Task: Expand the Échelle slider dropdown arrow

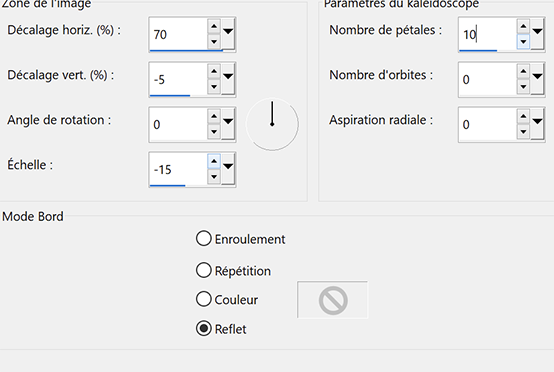Action: coord(228,168)
